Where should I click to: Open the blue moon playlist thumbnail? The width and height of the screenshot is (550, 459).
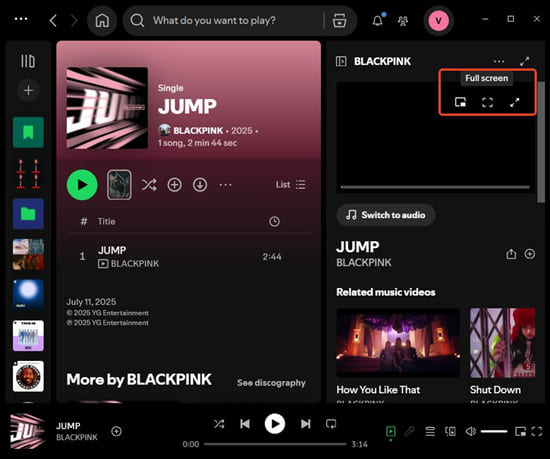click(28, 295)
